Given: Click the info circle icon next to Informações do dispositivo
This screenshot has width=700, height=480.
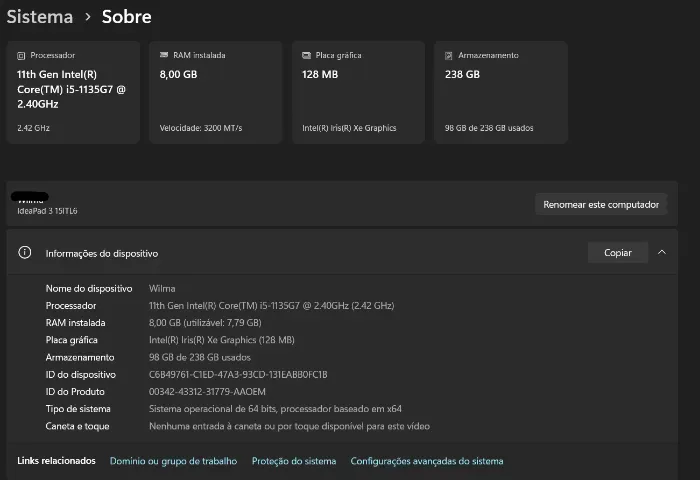Looking at the screenshot, I should 25,253.
